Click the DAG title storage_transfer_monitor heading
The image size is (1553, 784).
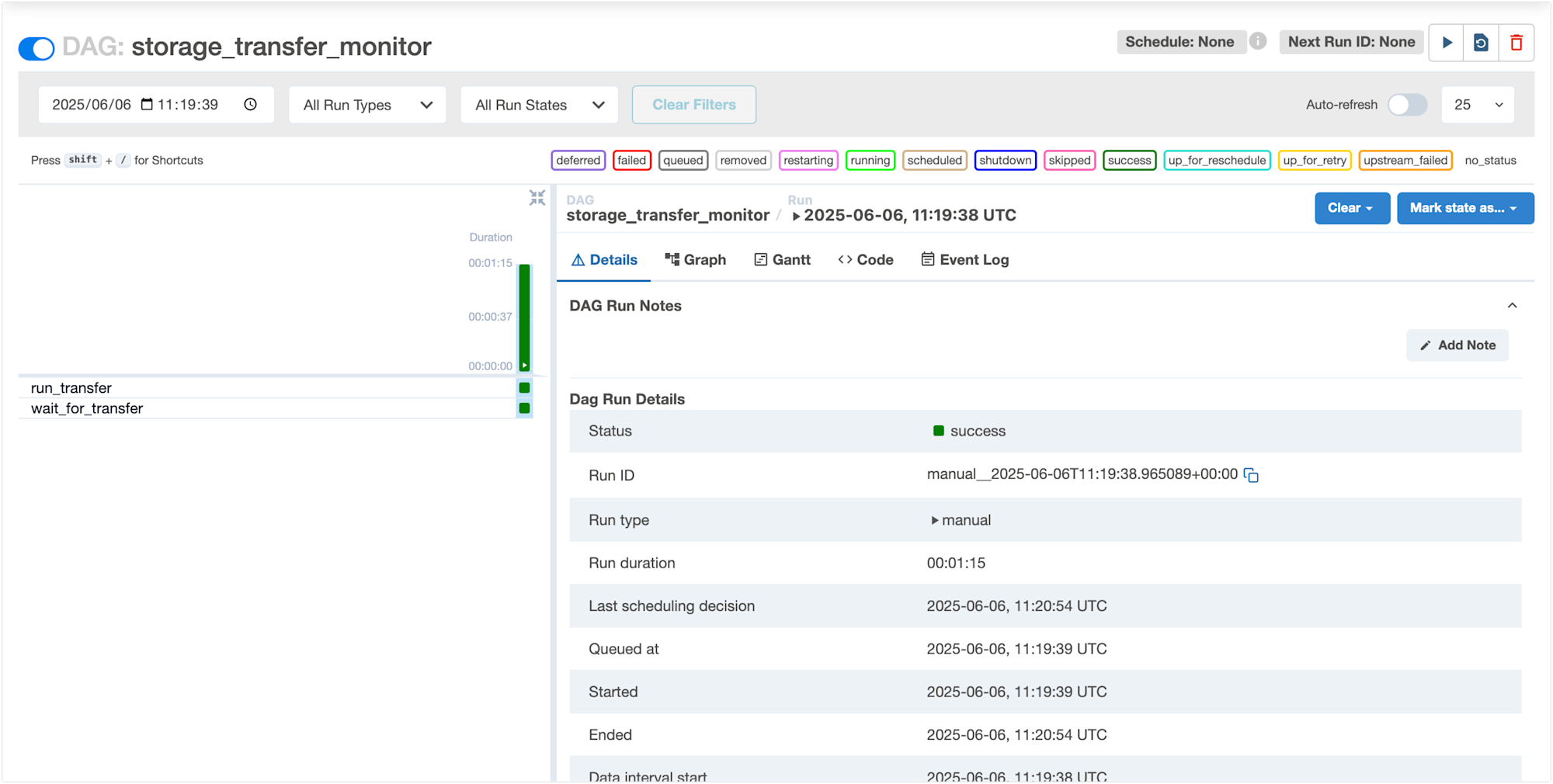pos(281,47)
